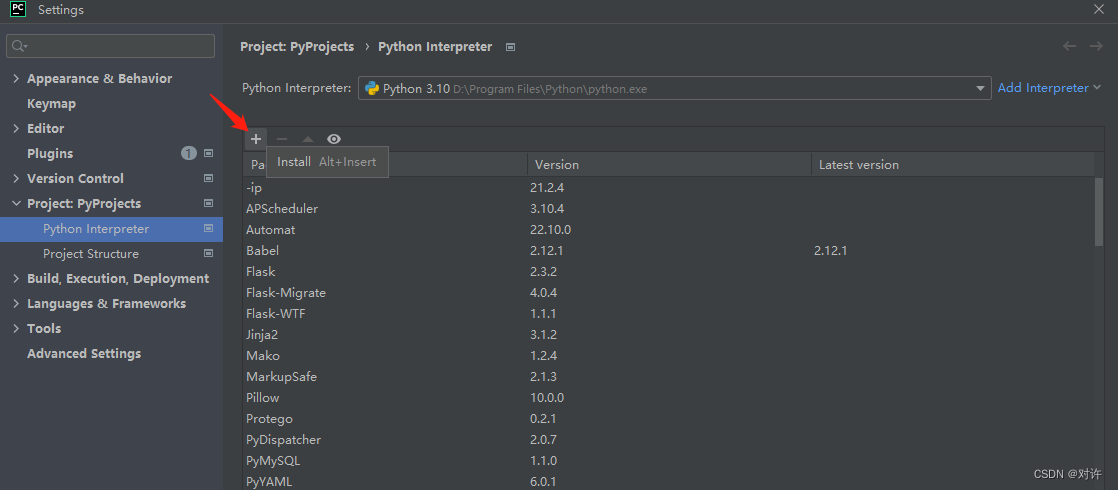Click the settings search field
1118x490 pixels.
click(111, 46)
